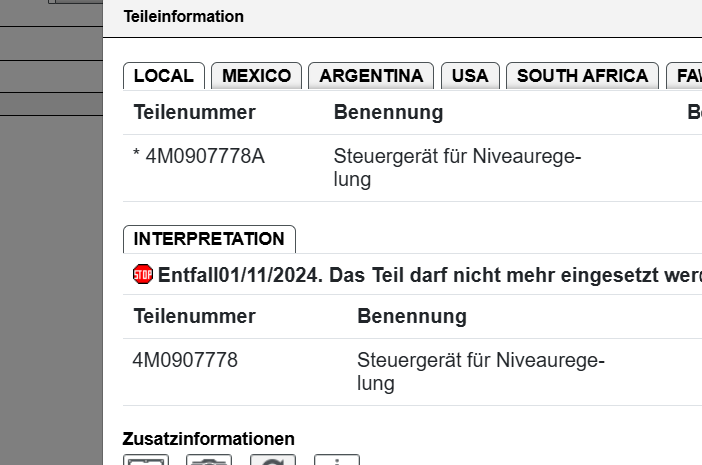Click the Benennung header in LOCAL table
The width and height of the screenshot is (702, 465).
pyautogui.click(x=388, y=113)
